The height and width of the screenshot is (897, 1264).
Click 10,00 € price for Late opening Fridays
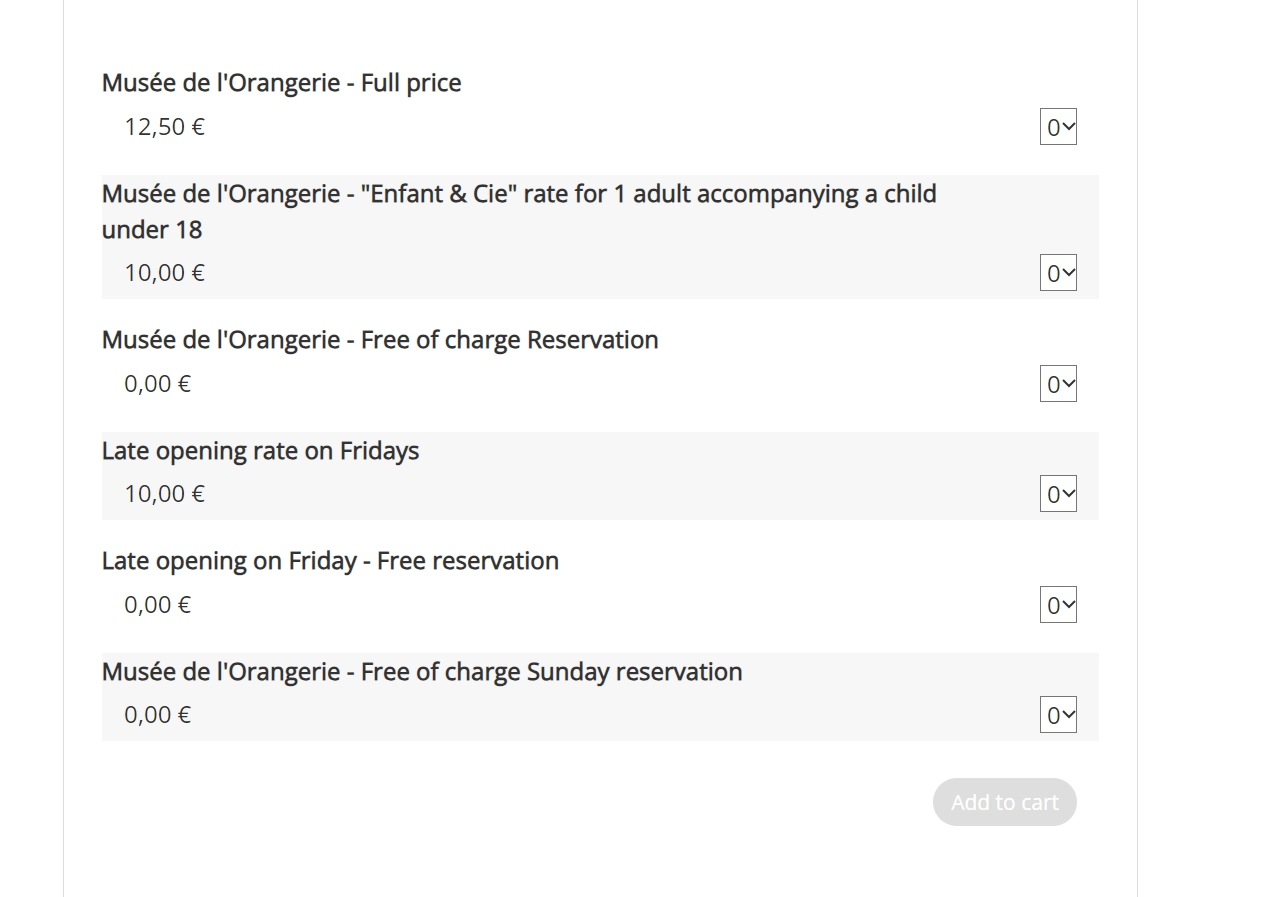tap(164, 494)
